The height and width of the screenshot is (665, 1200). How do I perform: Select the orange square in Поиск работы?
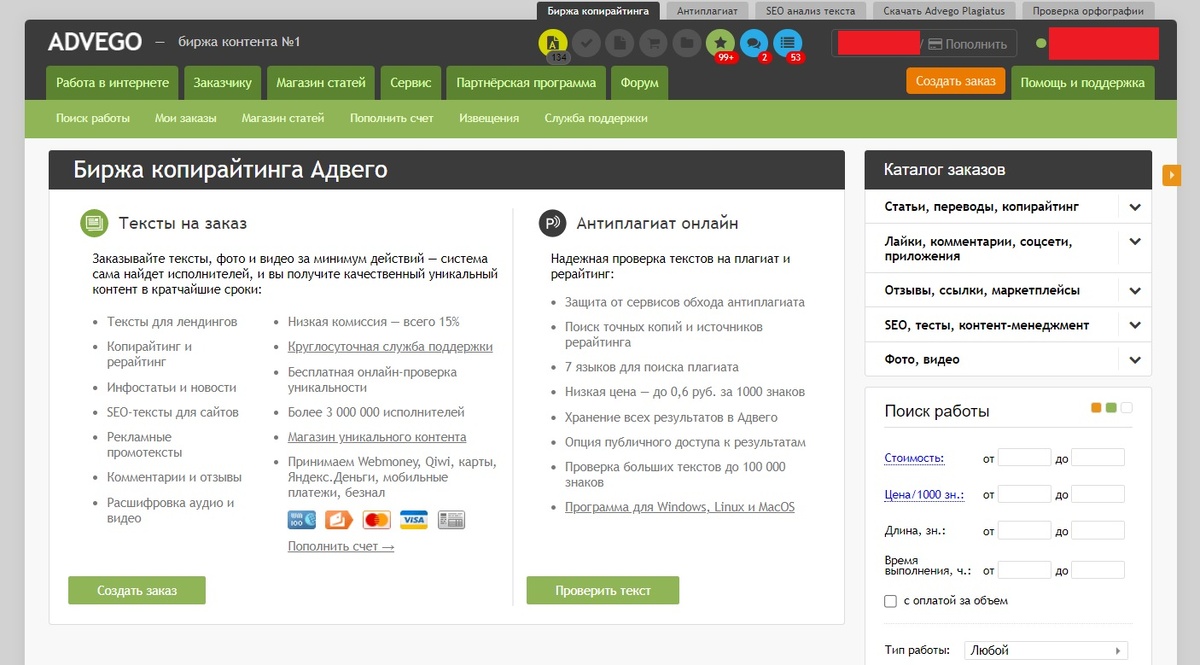[1097, 407]
